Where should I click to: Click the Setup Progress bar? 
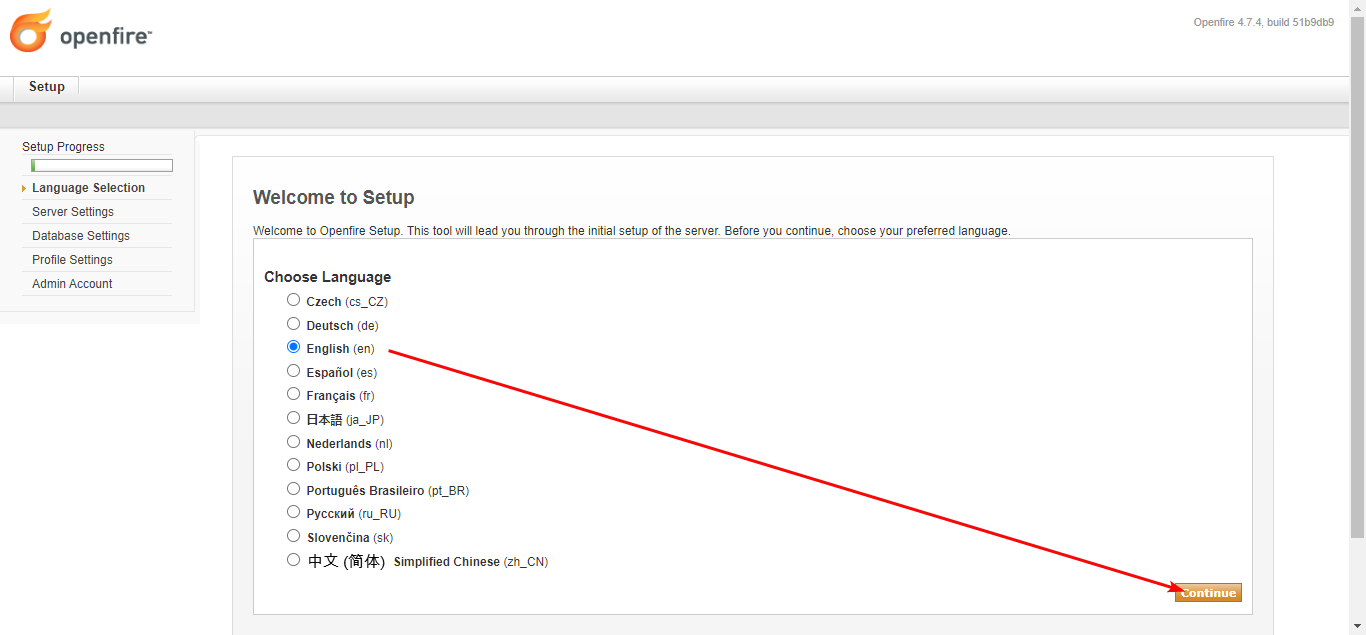pyautogui.click(x=102, y=166)
